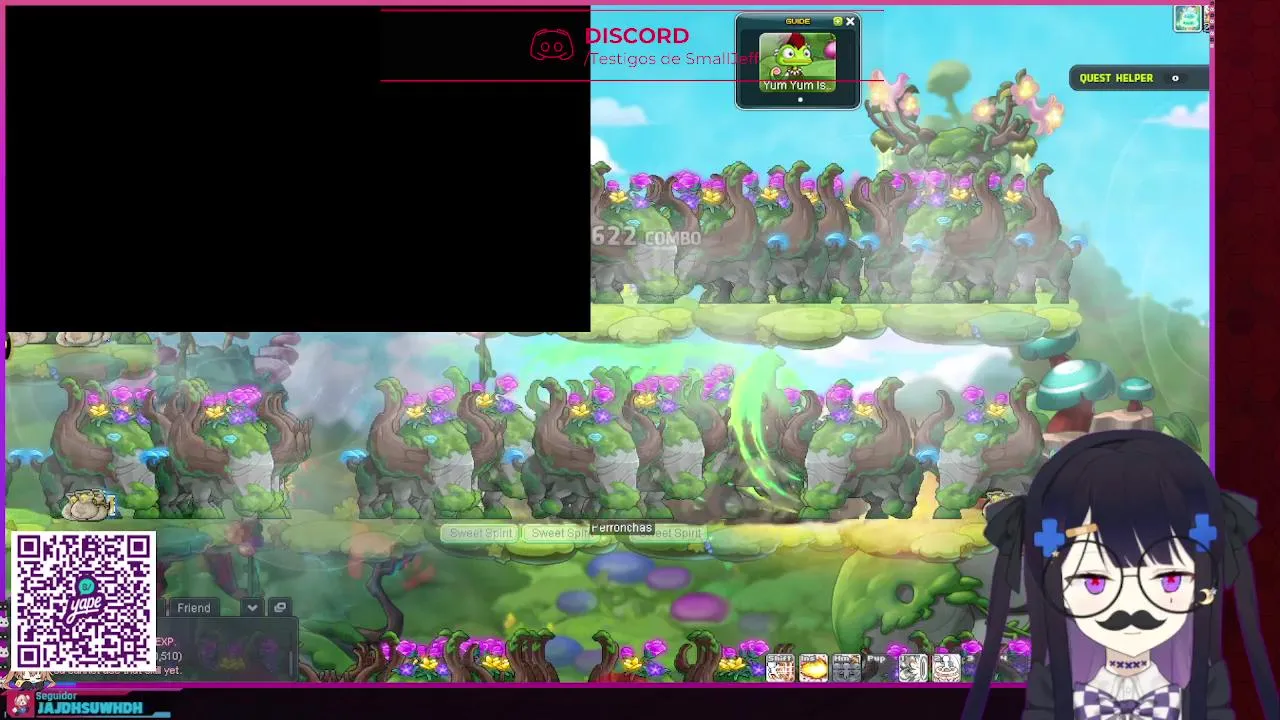Expand chat options with chevron arrow
The width and height of the screenshot is (1280, 720).
252,607
